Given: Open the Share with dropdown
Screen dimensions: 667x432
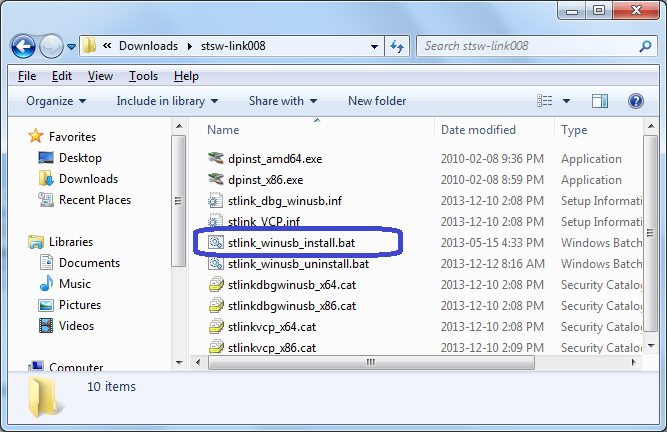Looking at the screenshot, I should pyautogui.click(x=283, y=101).
